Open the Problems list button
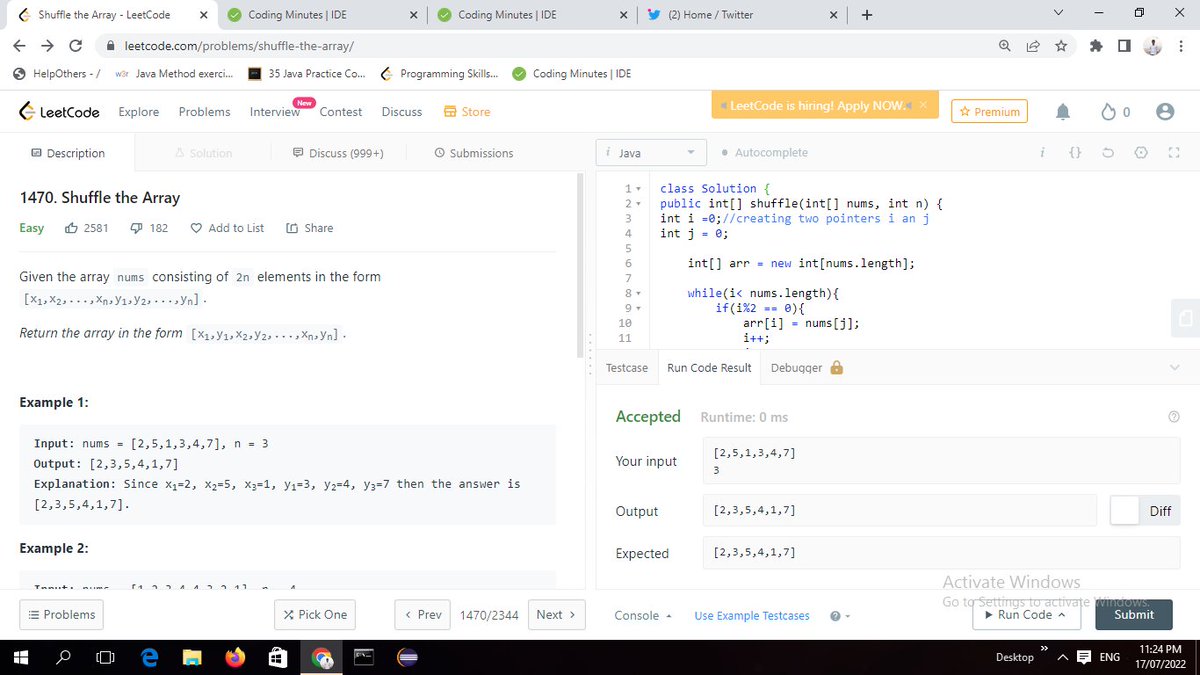This screenshot has width=1200, height=675. [x=62, y=615]
